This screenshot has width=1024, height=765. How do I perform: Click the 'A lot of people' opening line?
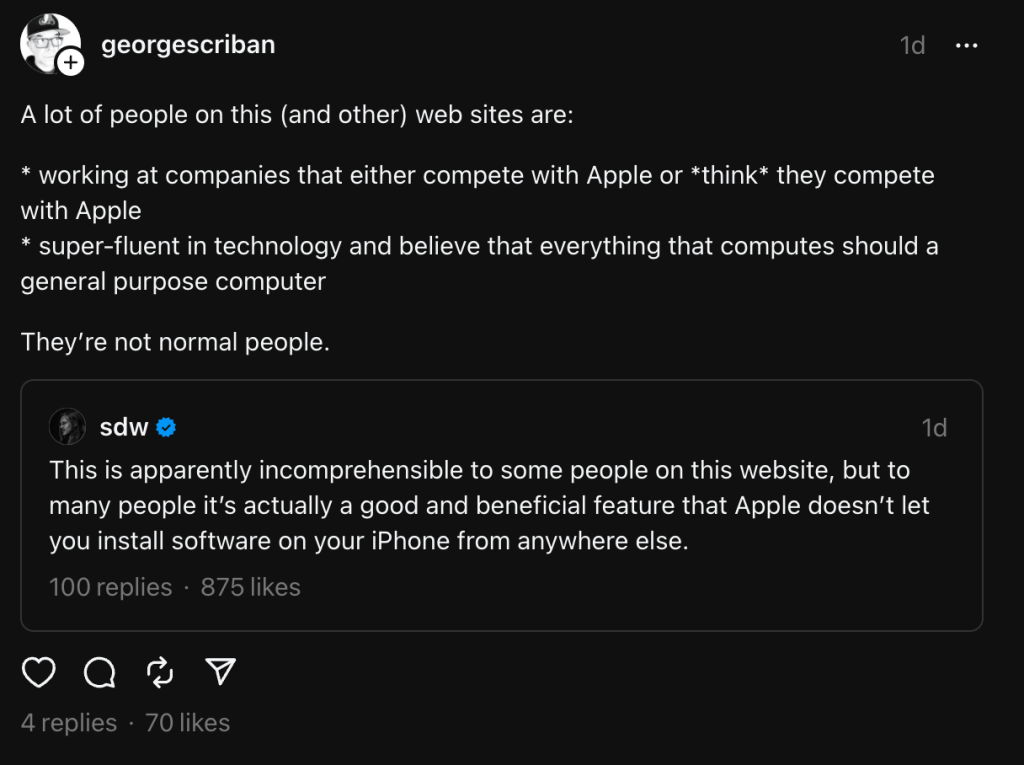pos(297,114)
